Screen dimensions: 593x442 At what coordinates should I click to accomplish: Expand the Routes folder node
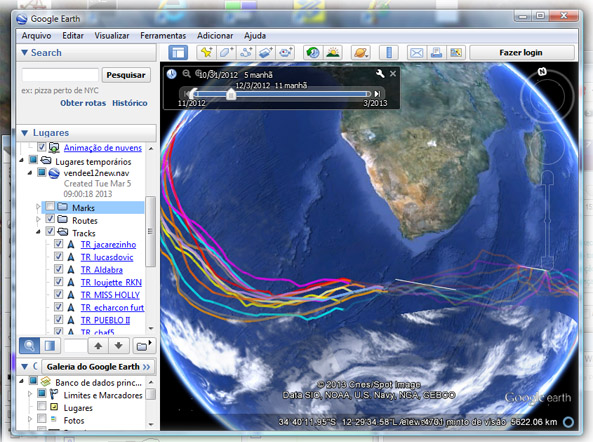point(38,219)
